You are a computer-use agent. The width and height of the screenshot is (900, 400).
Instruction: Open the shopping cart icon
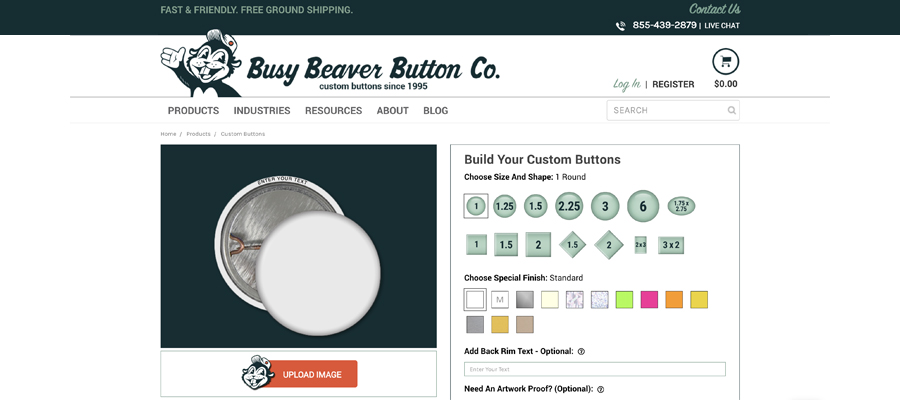point(726,61)
